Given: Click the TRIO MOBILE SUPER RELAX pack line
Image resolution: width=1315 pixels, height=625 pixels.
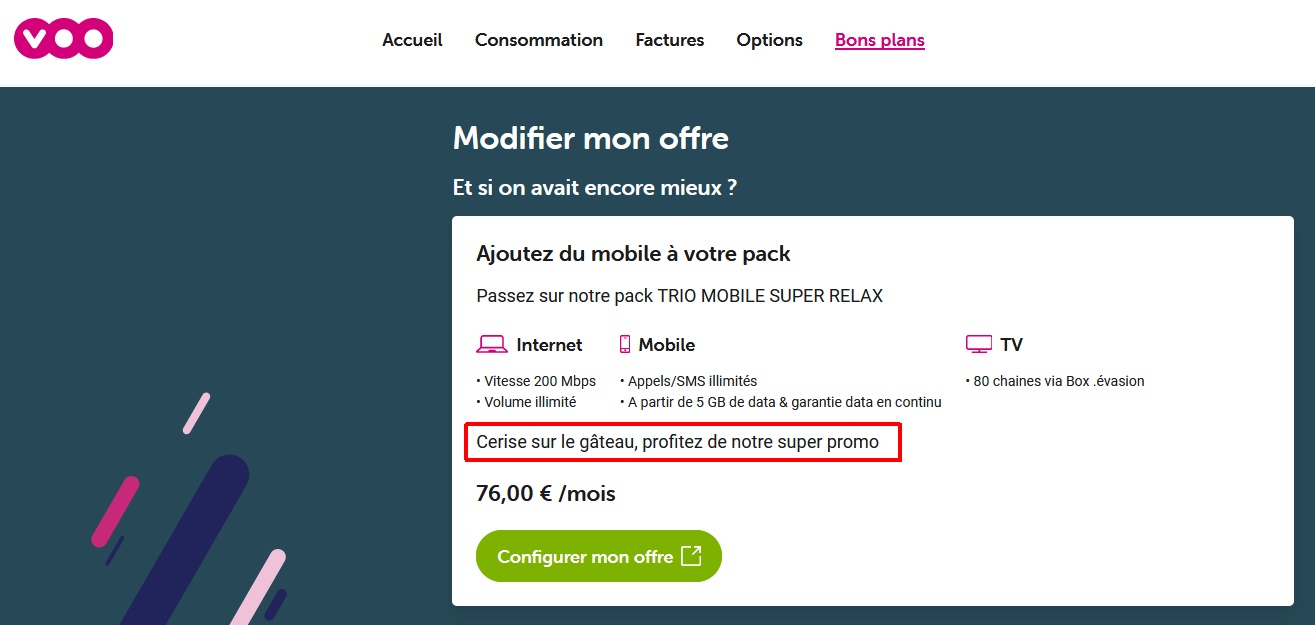Looking at the screenshot, I should pos(679,296).
